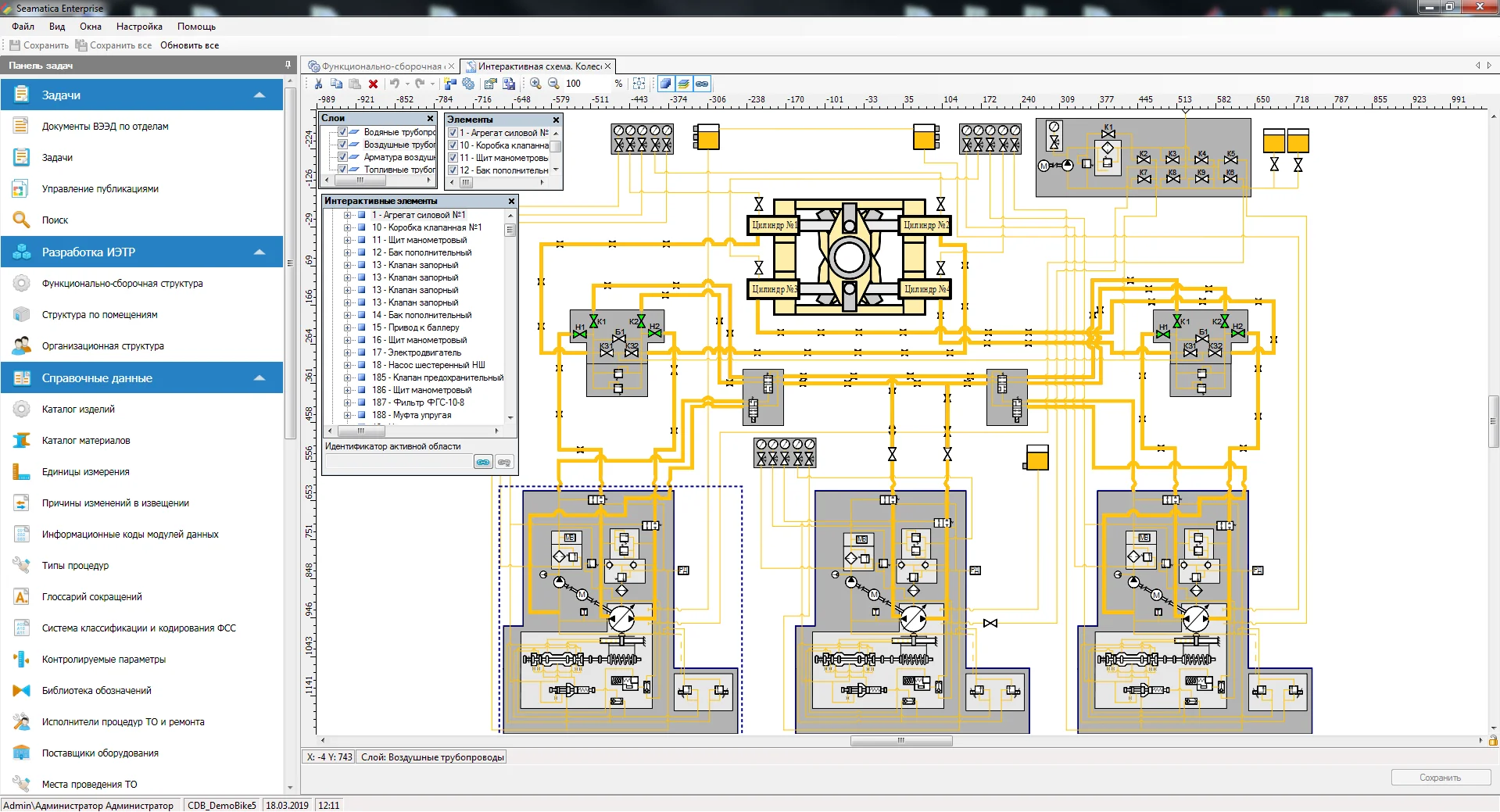Close the Элементы panel

(x=556, y=120)
